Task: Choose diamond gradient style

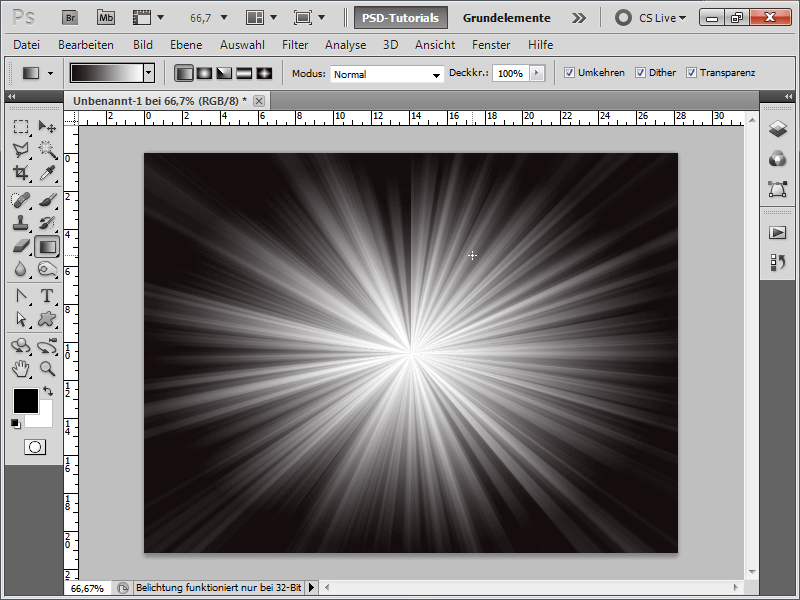Action: (x=264, y=73)
